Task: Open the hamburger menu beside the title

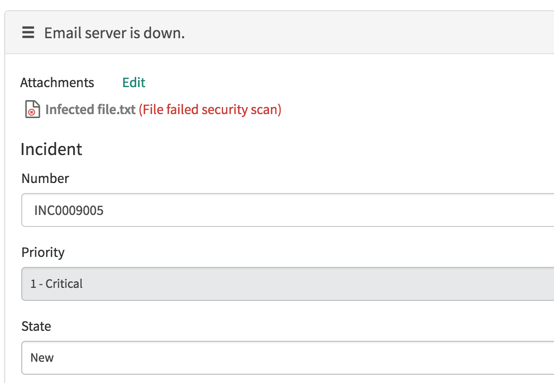Action: click(28, 32)
